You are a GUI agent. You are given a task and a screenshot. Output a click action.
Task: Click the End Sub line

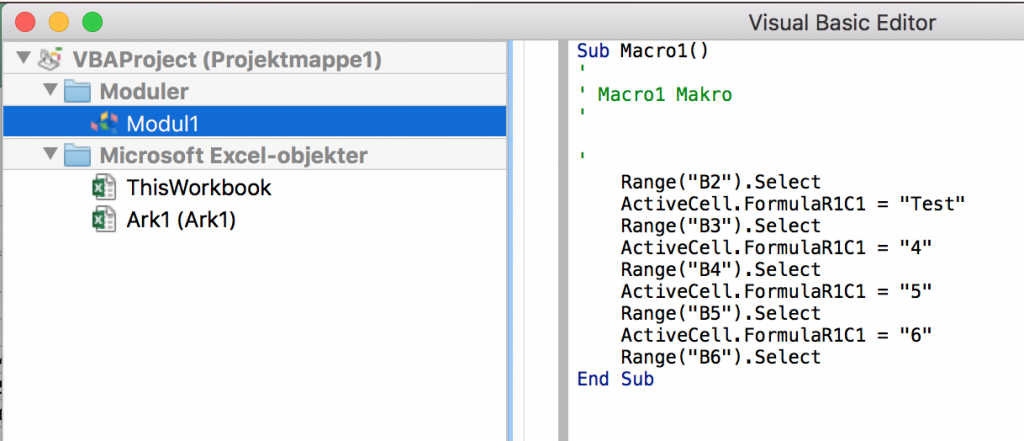click(x=615, y=379)
